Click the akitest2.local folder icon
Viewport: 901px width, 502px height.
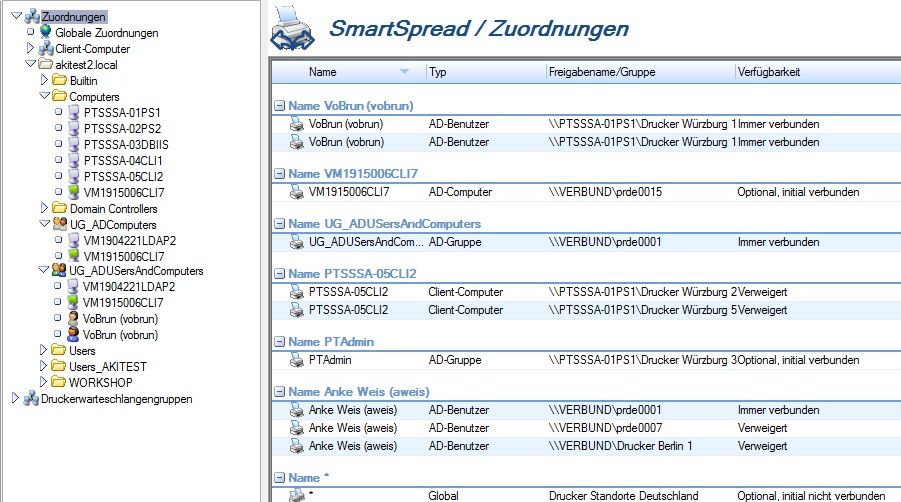pos(45,64)
